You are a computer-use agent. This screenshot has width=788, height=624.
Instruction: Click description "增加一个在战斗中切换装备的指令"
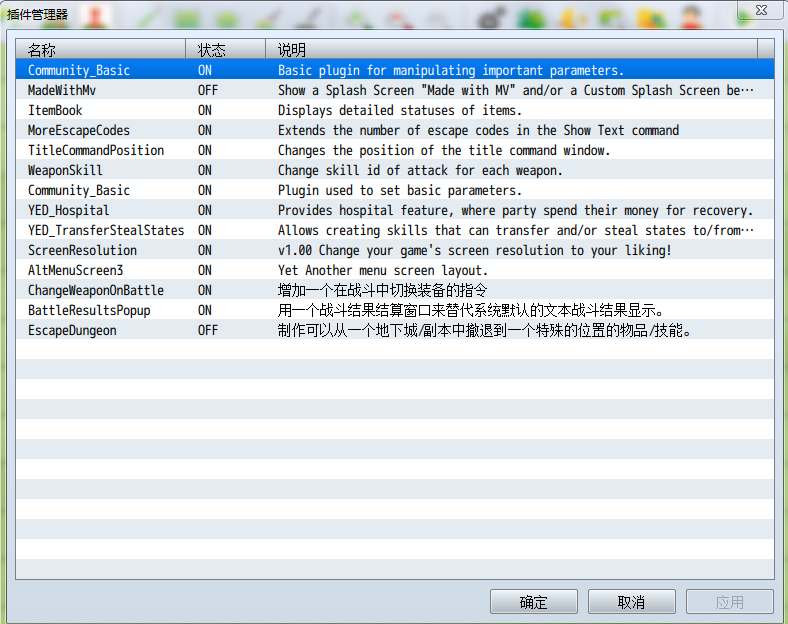tap(382, 290)
